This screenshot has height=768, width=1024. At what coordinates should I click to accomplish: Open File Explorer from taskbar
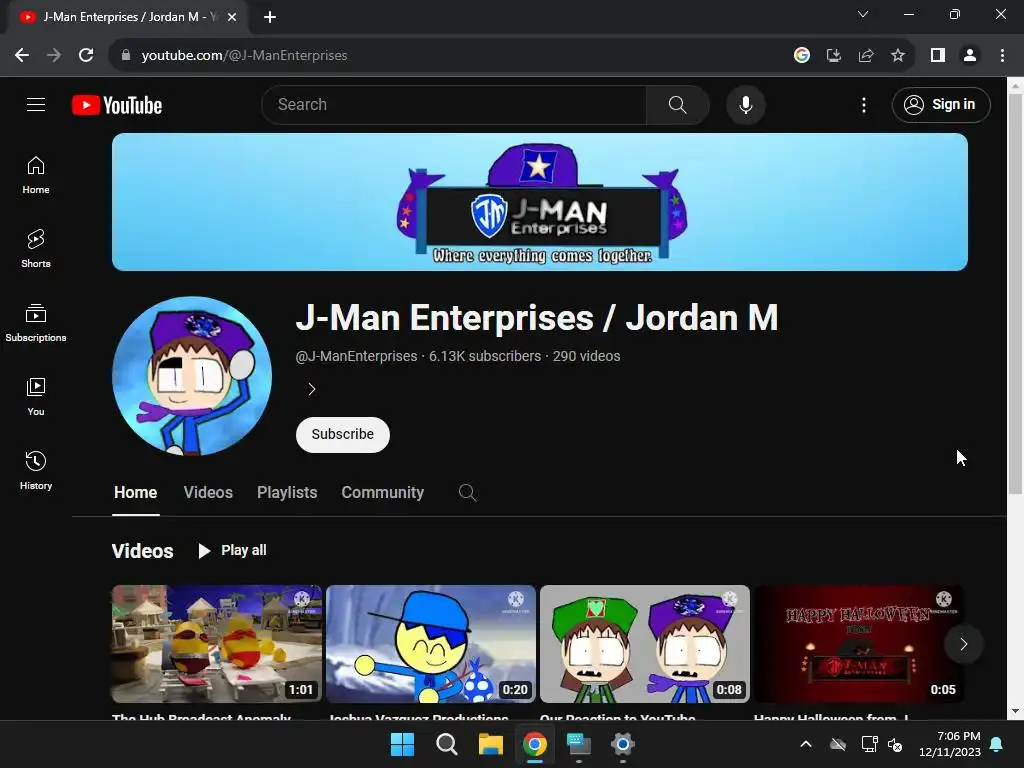490,744
